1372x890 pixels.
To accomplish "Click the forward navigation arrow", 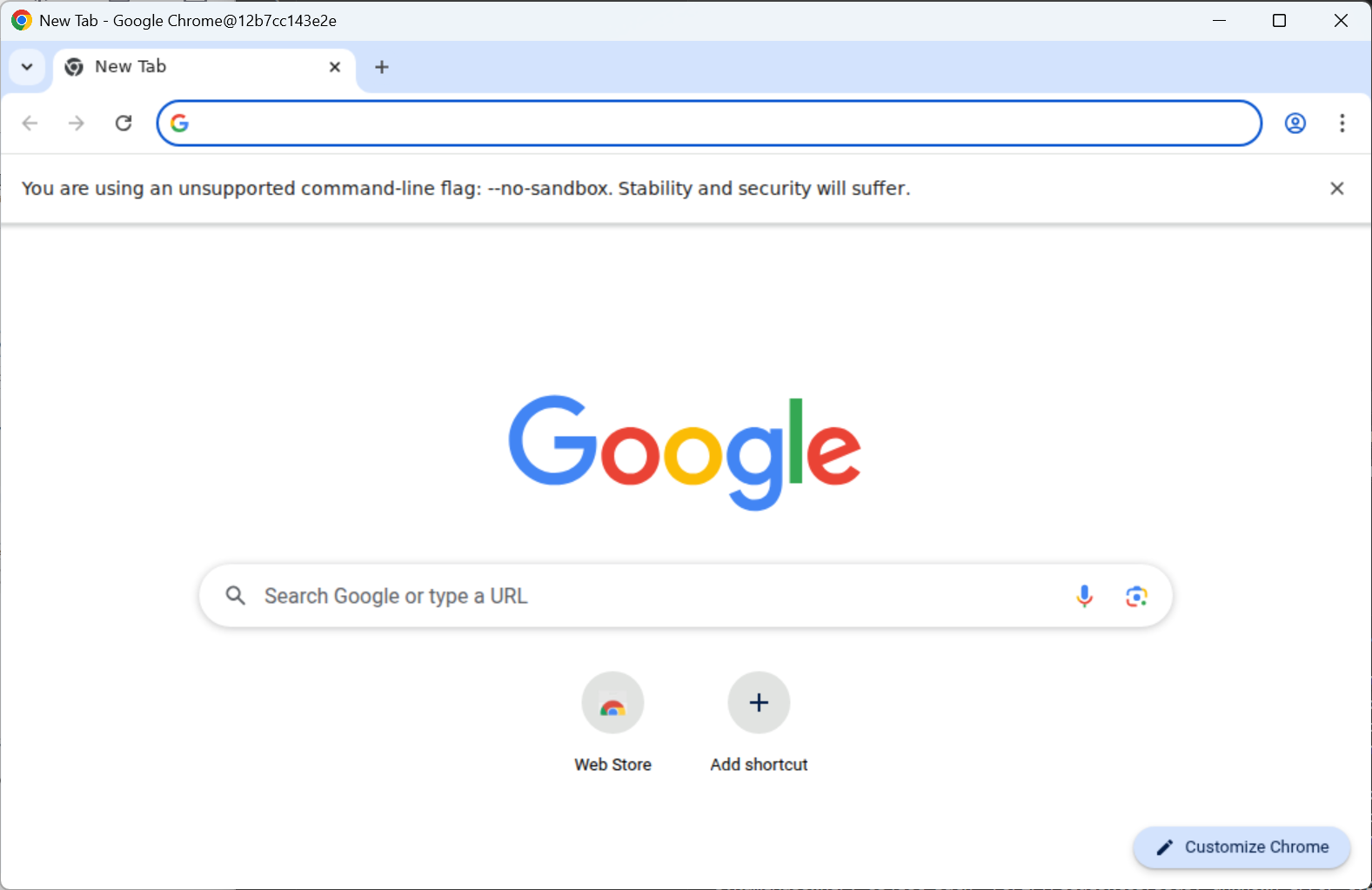I will coord(77,123).
